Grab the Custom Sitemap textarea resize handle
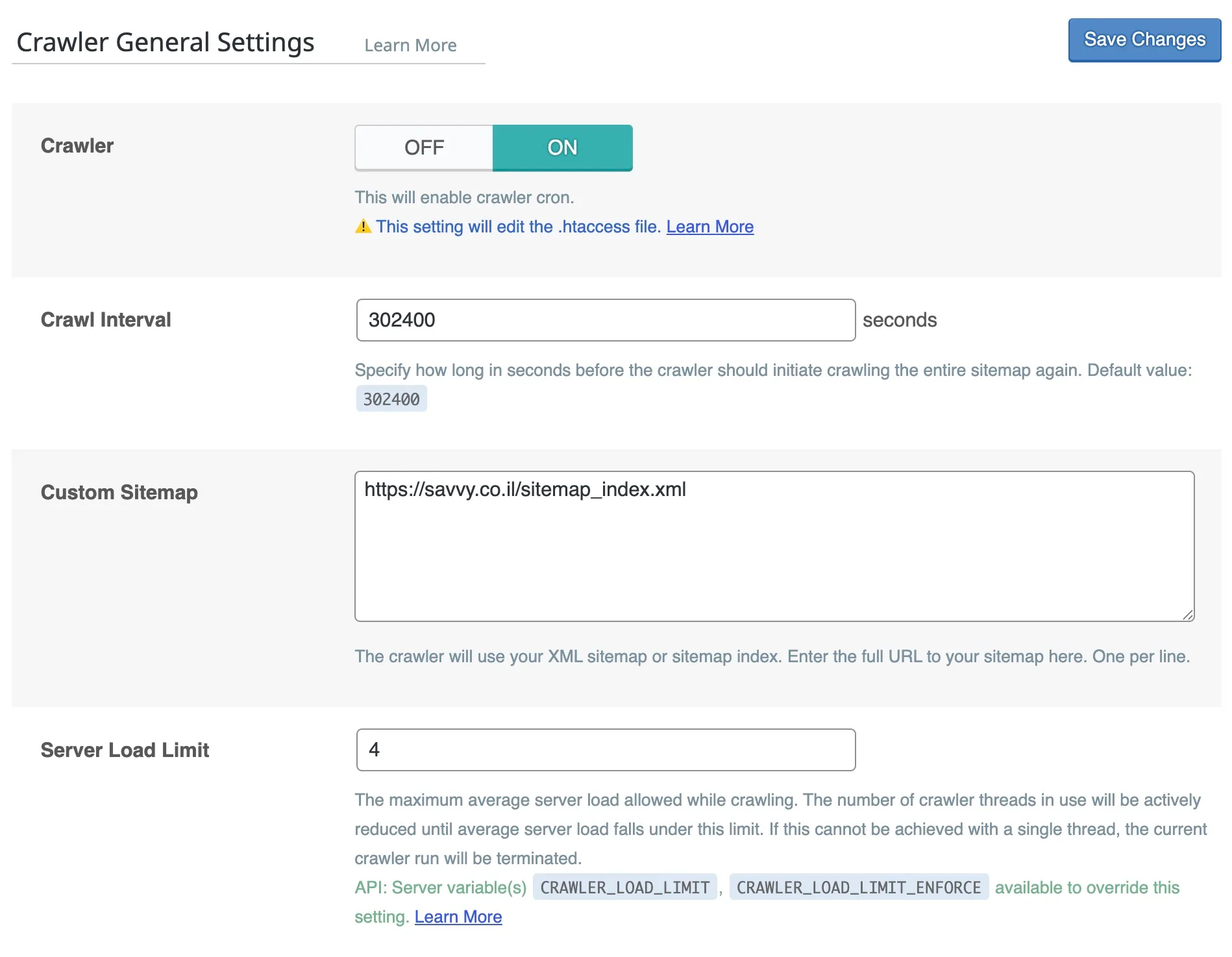This screenshot has width=1232, height=957. 1187,614
